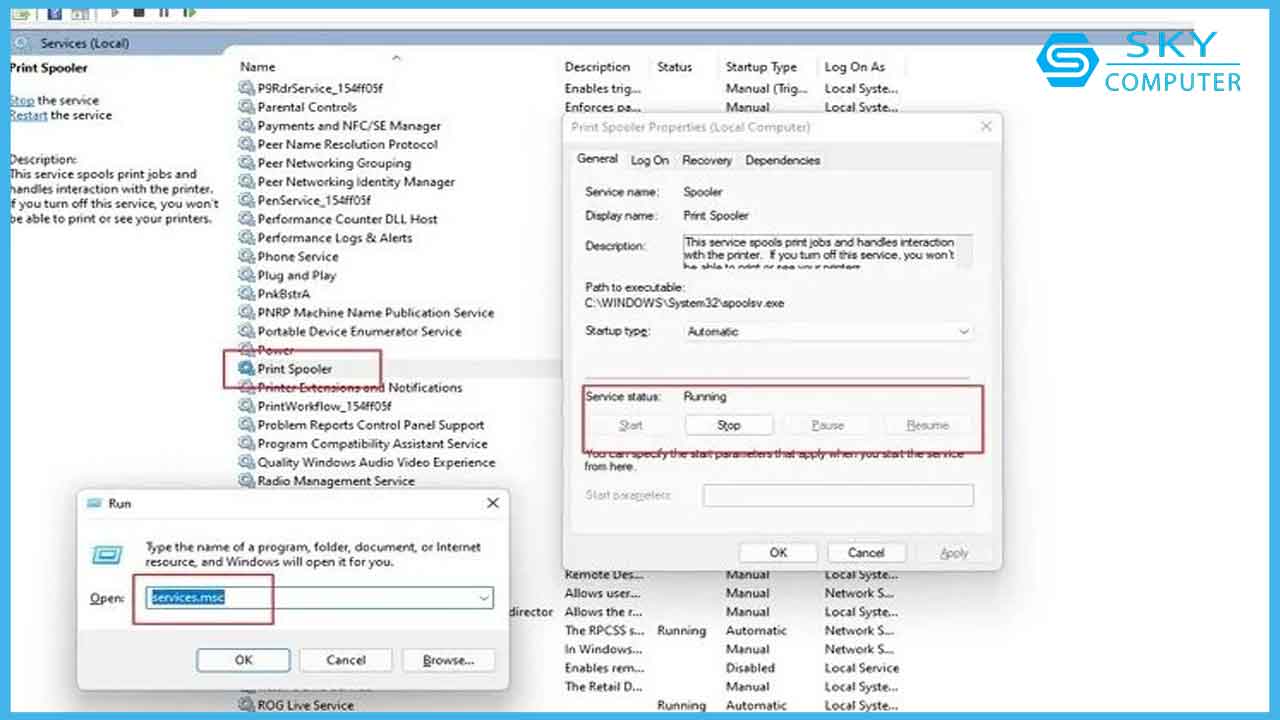Click the gear icon beside Peer Networking Grouping

pos(247,163)
